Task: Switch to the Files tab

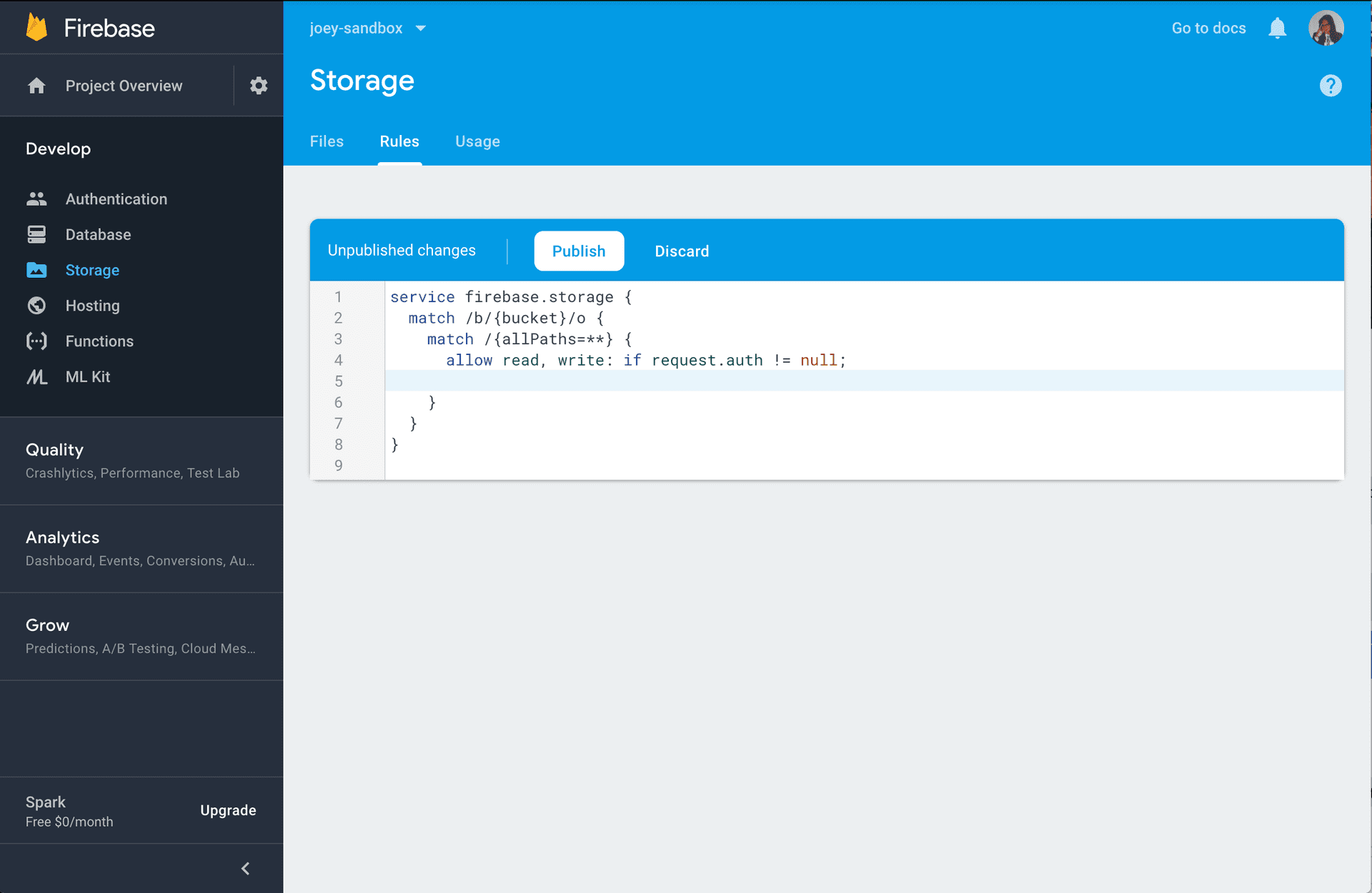Action: click(327, 141)
